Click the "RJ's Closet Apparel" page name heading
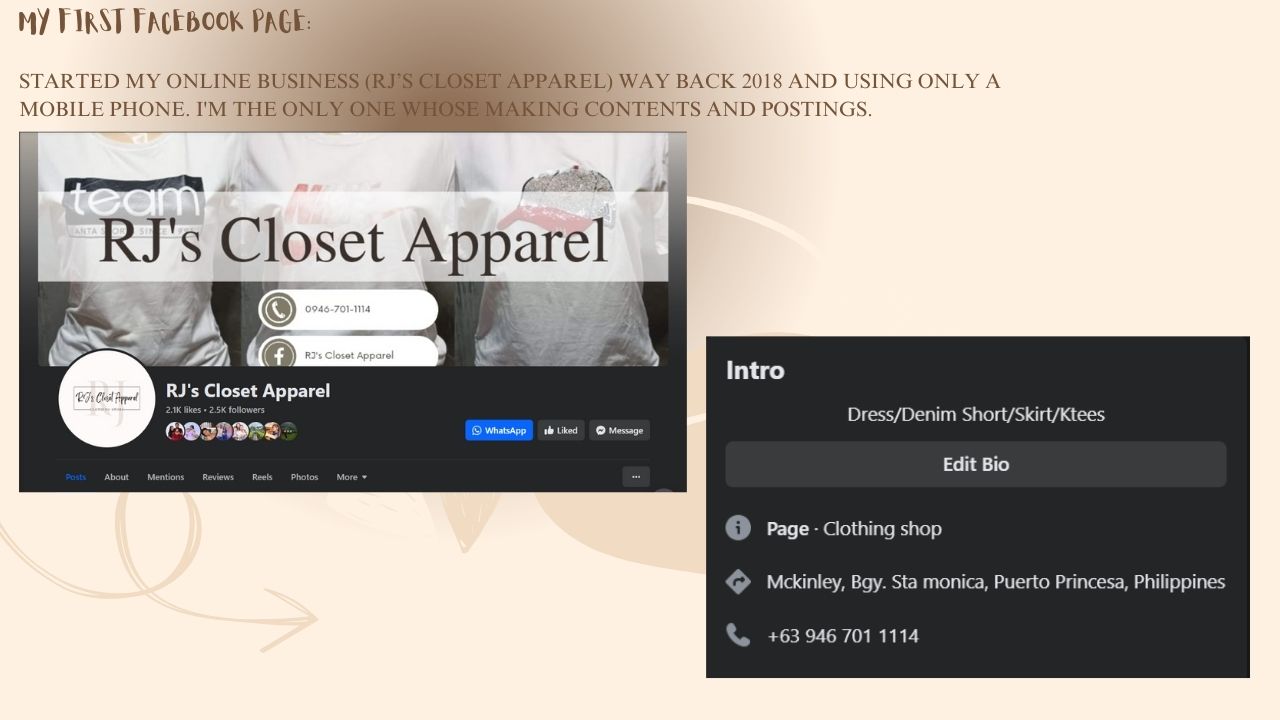Screen dimensions: 1280x720 coord(248,390)
